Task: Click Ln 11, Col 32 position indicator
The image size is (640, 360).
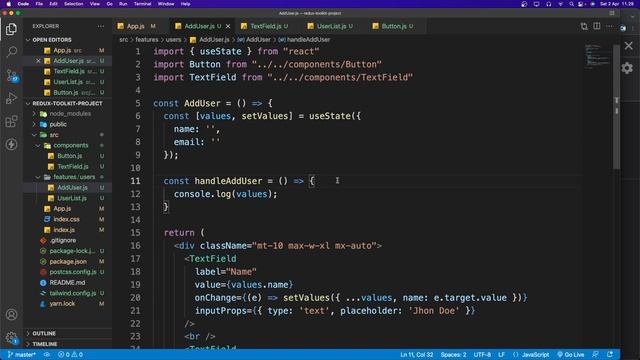Action: click(x=417, y=355)
